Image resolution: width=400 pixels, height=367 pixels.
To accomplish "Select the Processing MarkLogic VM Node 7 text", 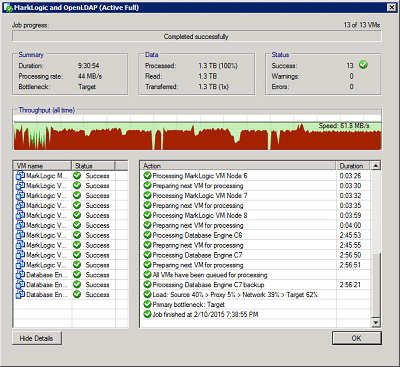I will click(x=200, y=195).
